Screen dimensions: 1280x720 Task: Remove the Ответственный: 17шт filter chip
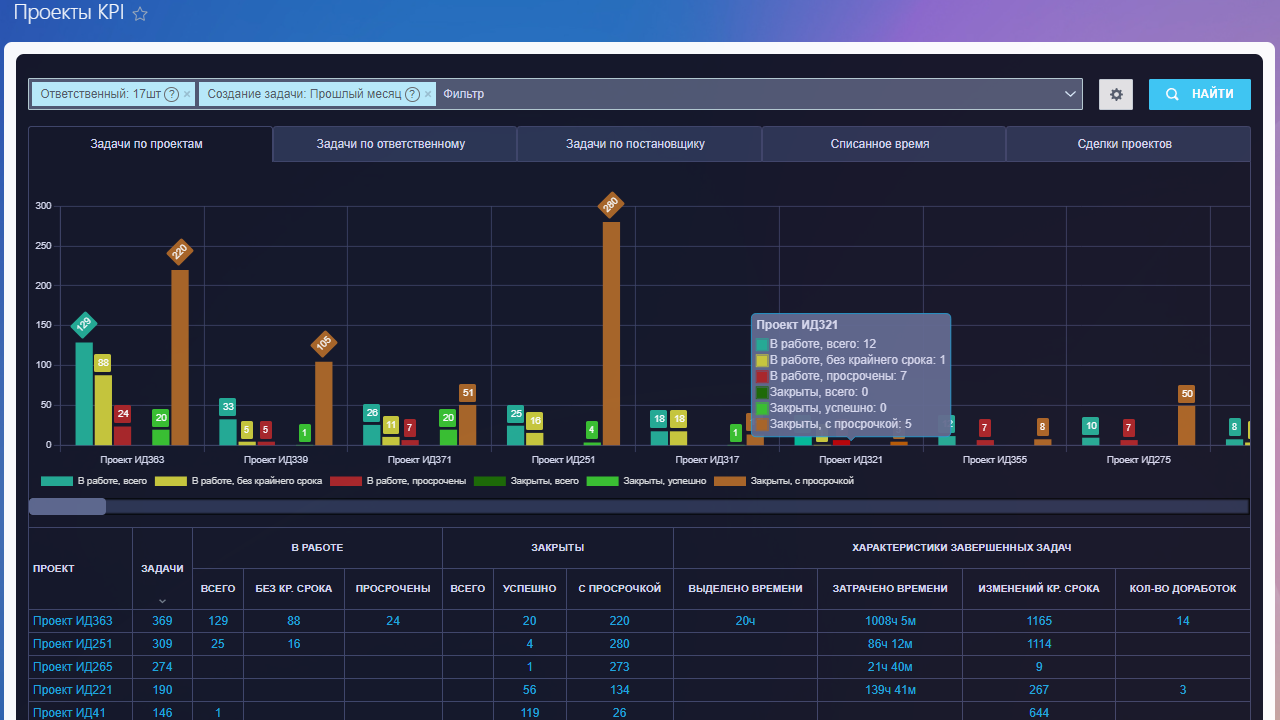pos(187,94)
